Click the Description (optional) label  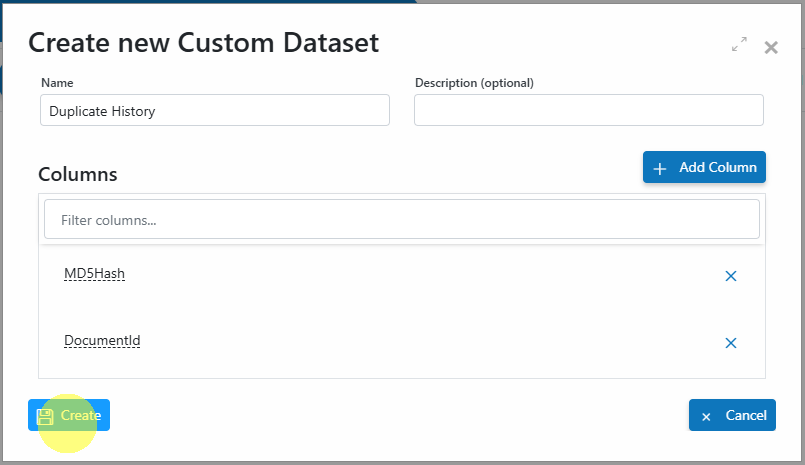point(474,83)
